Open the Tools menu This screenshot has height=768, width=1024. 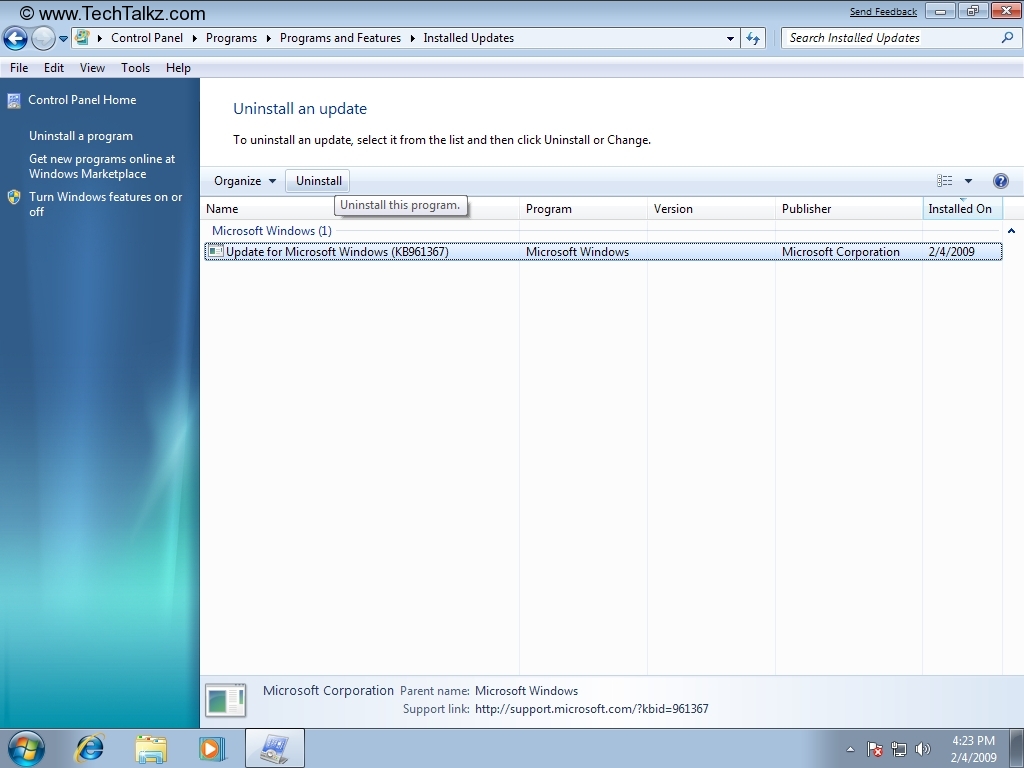135,68
